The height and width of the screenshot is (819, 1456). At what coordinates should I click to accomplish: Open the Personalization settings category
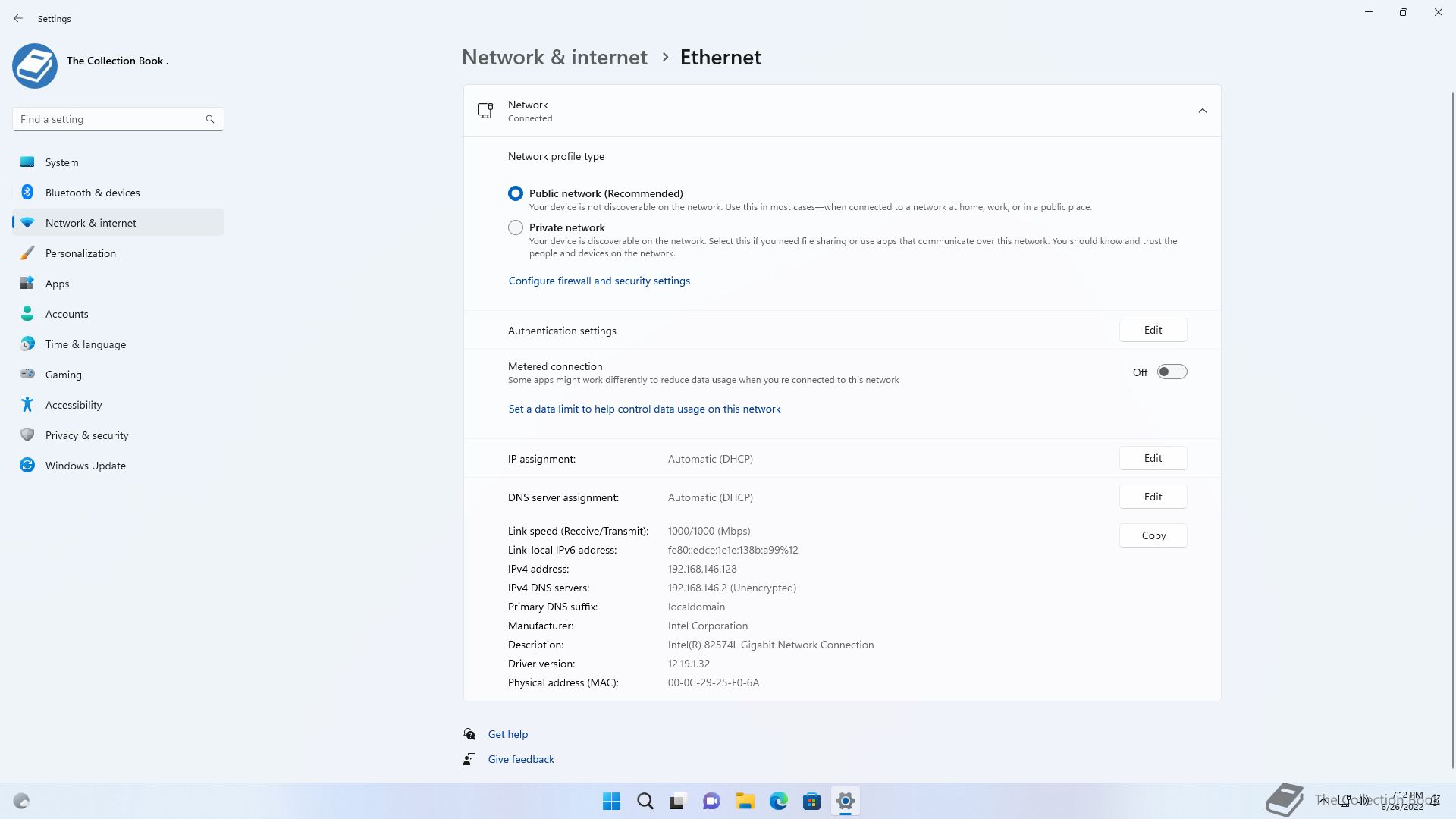click(80, 253)
